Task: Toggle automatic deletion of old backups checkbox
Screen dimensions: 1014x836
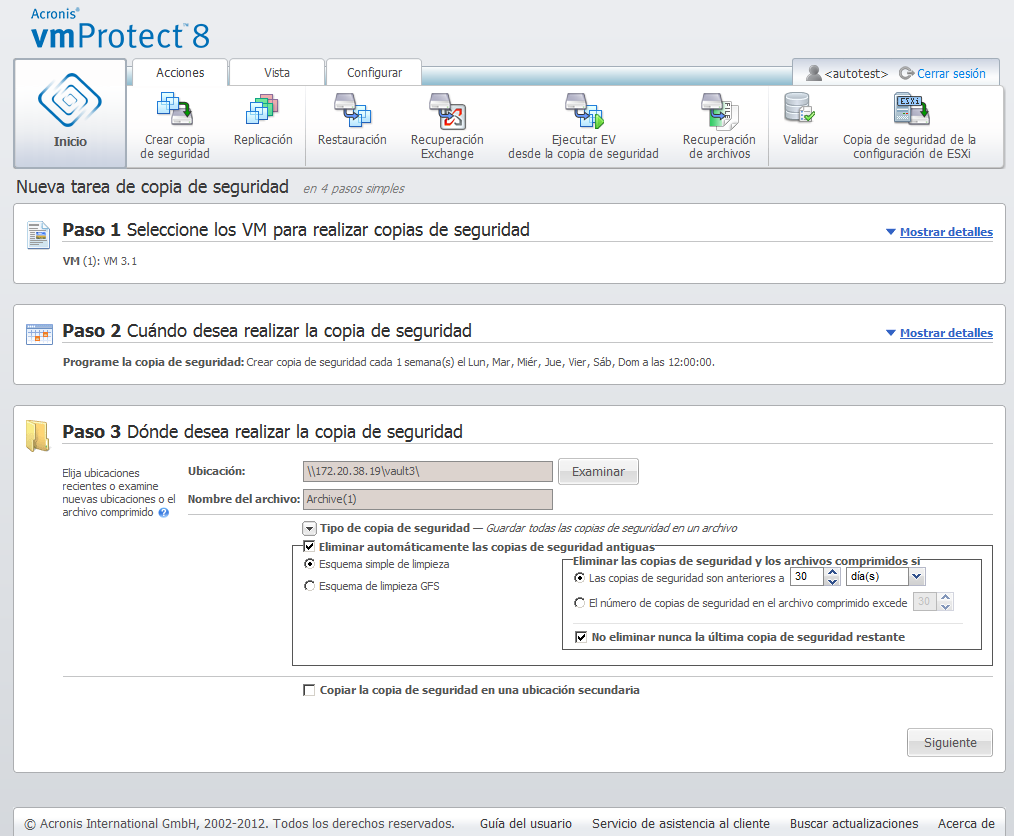Action: coord(309,547)
